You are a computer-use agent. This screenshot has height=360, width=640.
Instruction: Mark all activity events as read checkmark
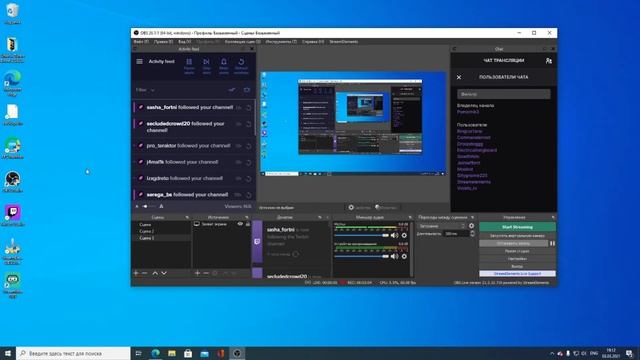(232, 90)
